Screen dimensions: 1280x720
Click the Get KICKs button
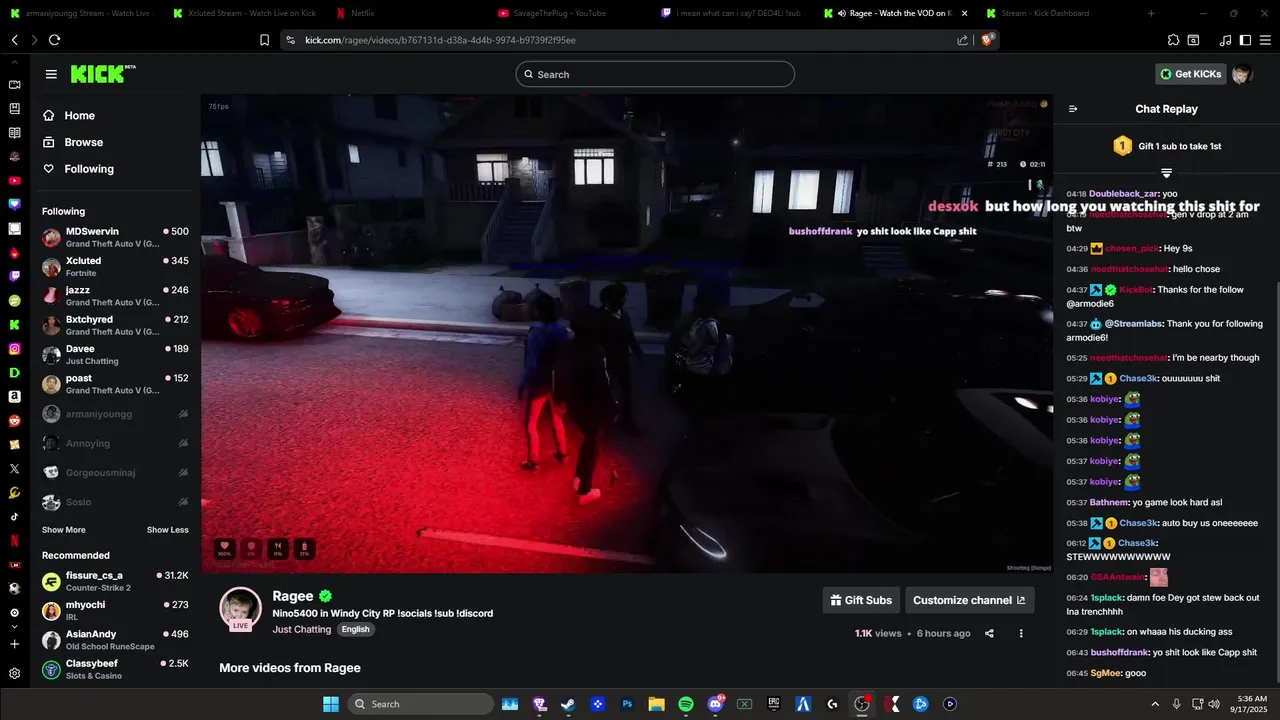(x=1190, y=74)
